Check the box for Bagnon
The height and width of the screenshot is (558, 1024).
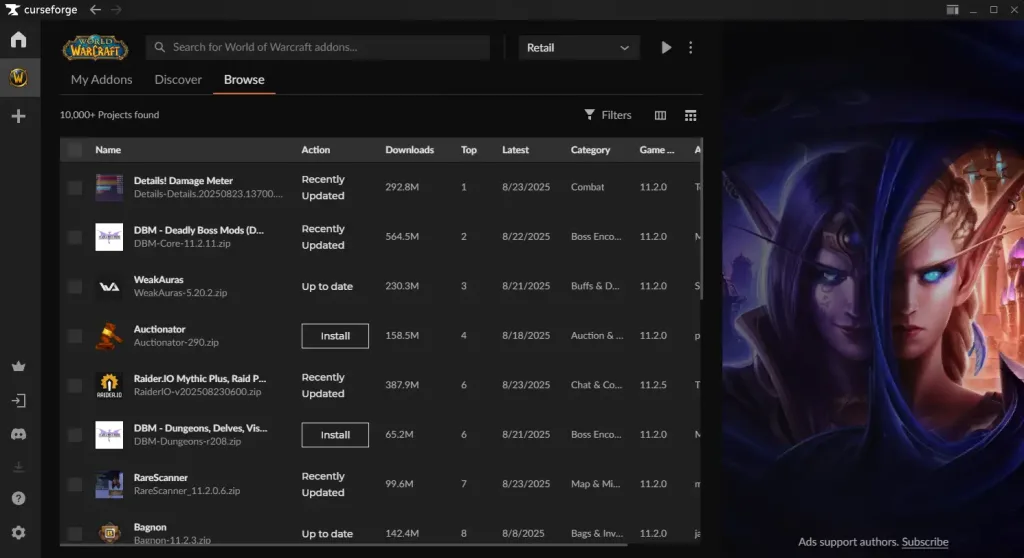point(75,533)
